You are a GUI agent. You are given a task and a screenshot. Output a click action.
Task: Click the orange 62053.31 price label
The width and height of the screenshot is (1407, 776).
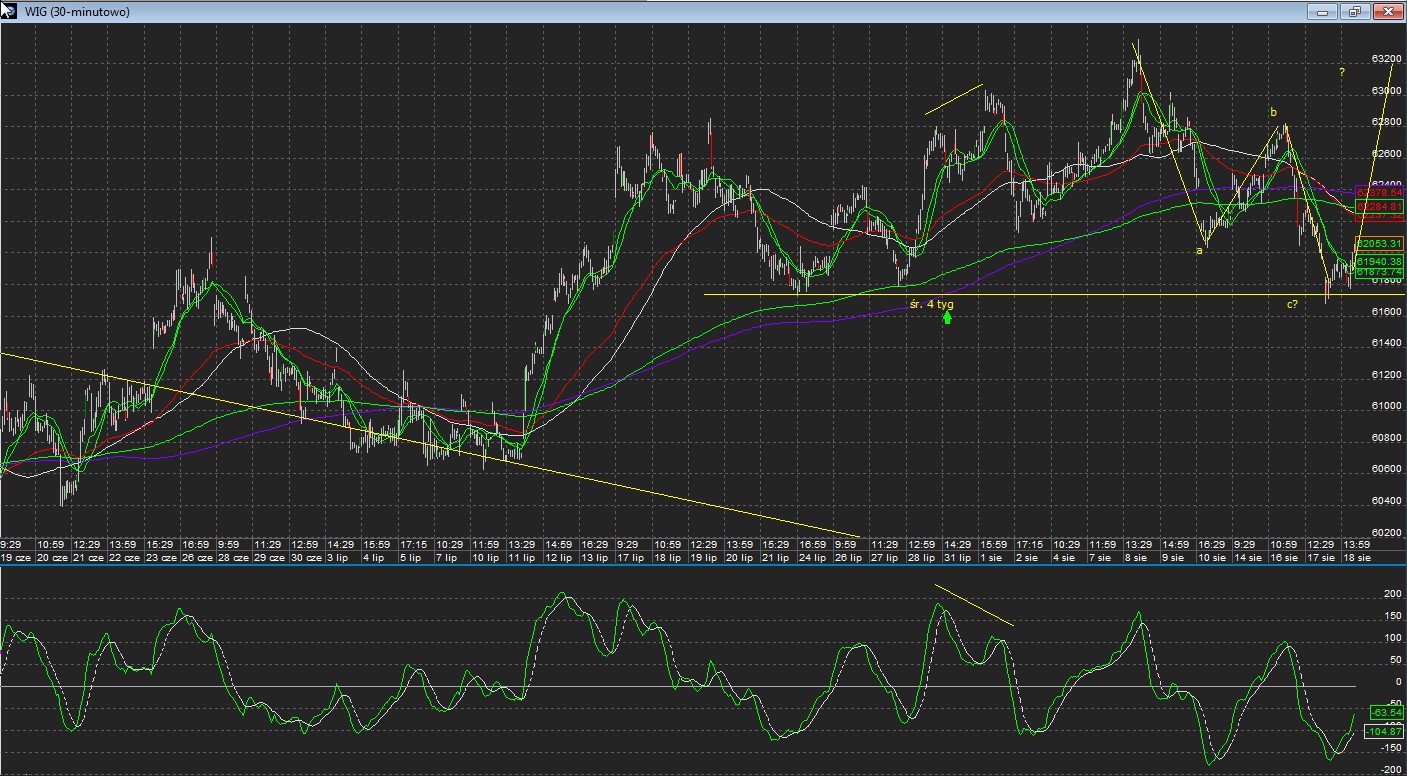pos(1380,244)
